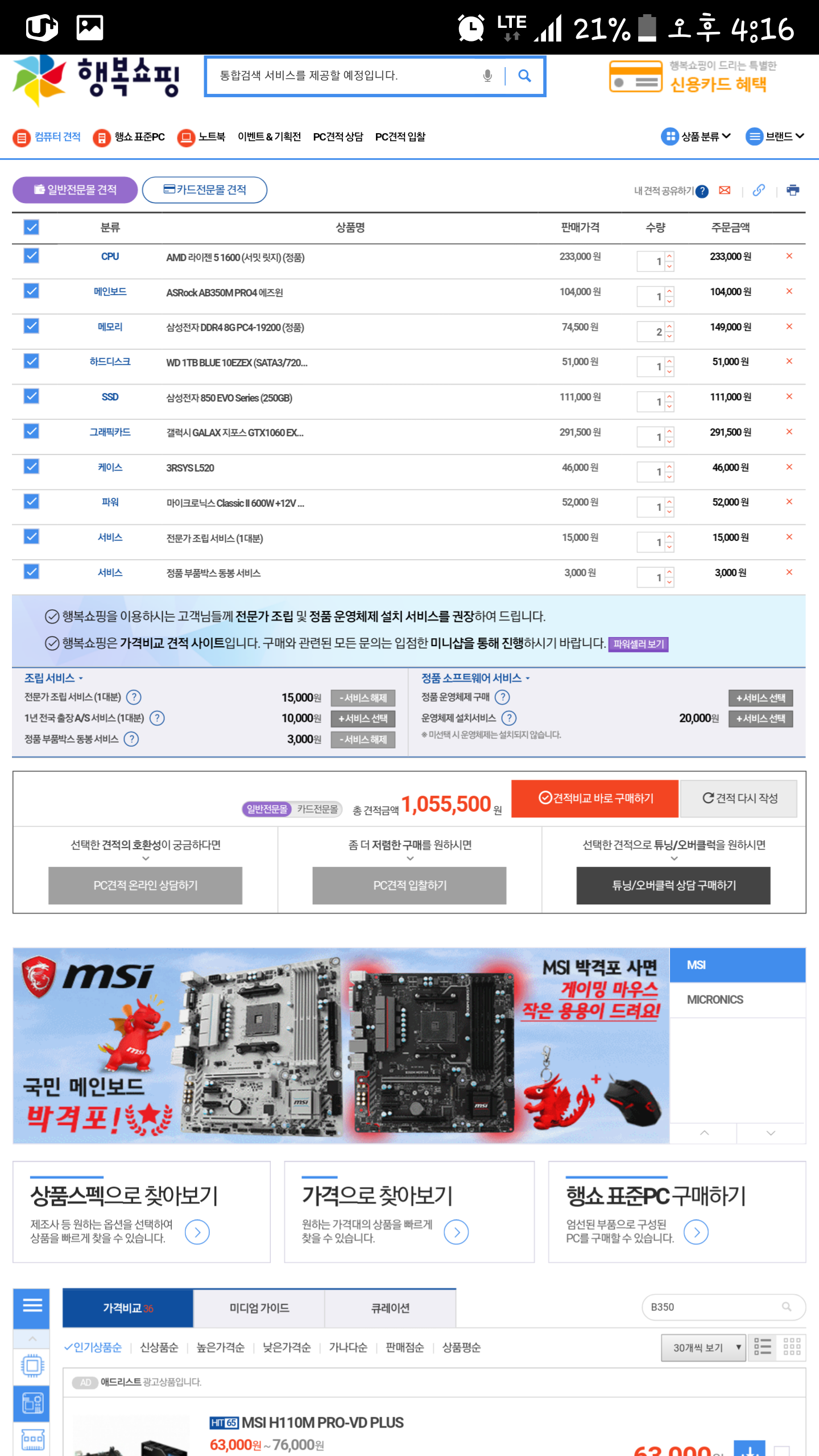The width and height of the screenshot is (819, 1456).
Task: Uncheck the CPU row checkbox
Action: tap(31, 256)
